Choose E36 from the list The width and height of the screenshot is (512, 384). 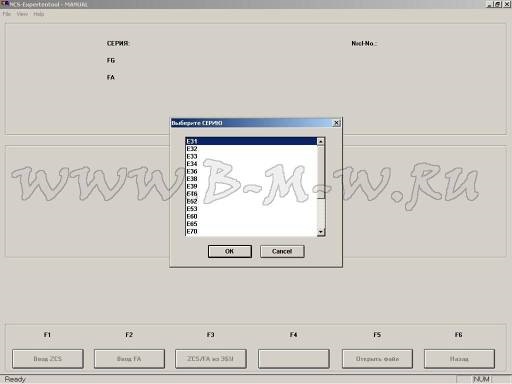(251, 171)
